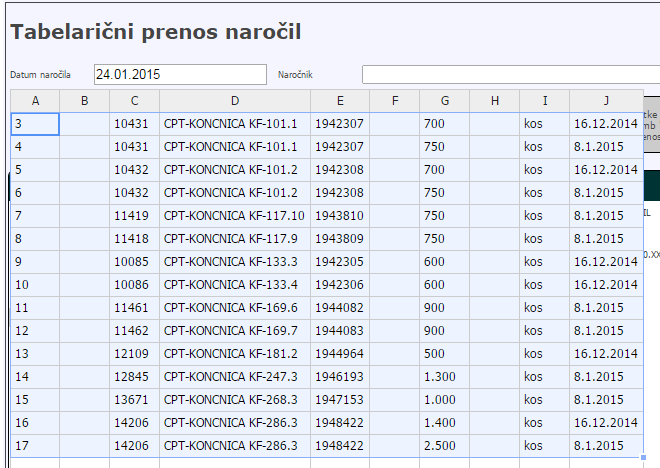Select column B header

point(85,100)
